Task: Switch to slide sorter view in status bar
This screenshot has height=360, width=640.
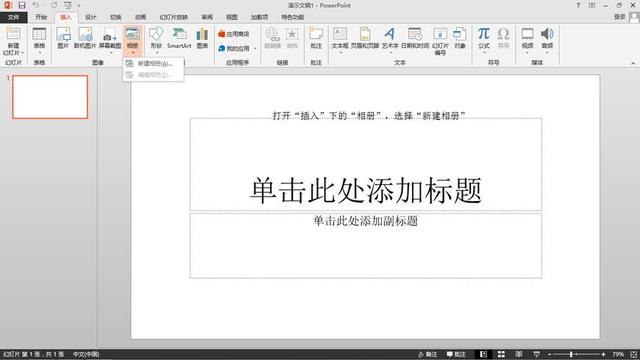Action: click(501, 354)
